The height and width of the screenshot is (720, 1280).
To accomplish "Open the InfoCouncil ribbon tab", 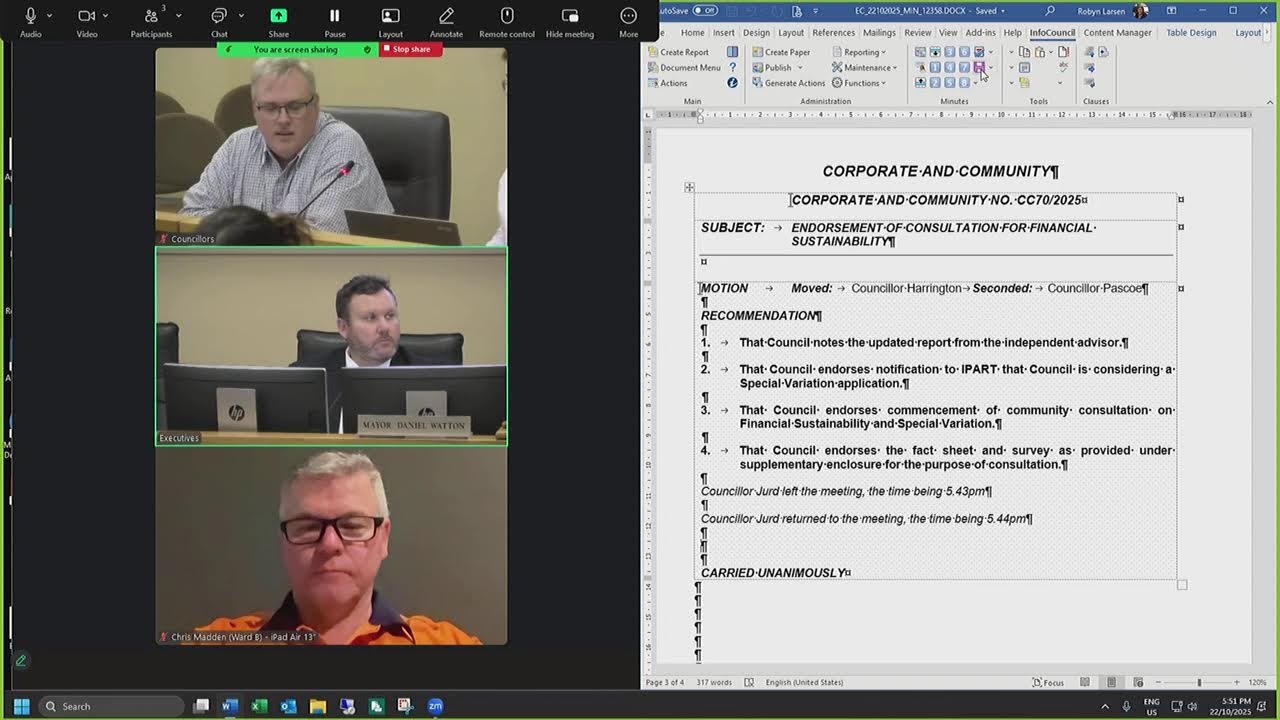I will tap(1052, 32).
